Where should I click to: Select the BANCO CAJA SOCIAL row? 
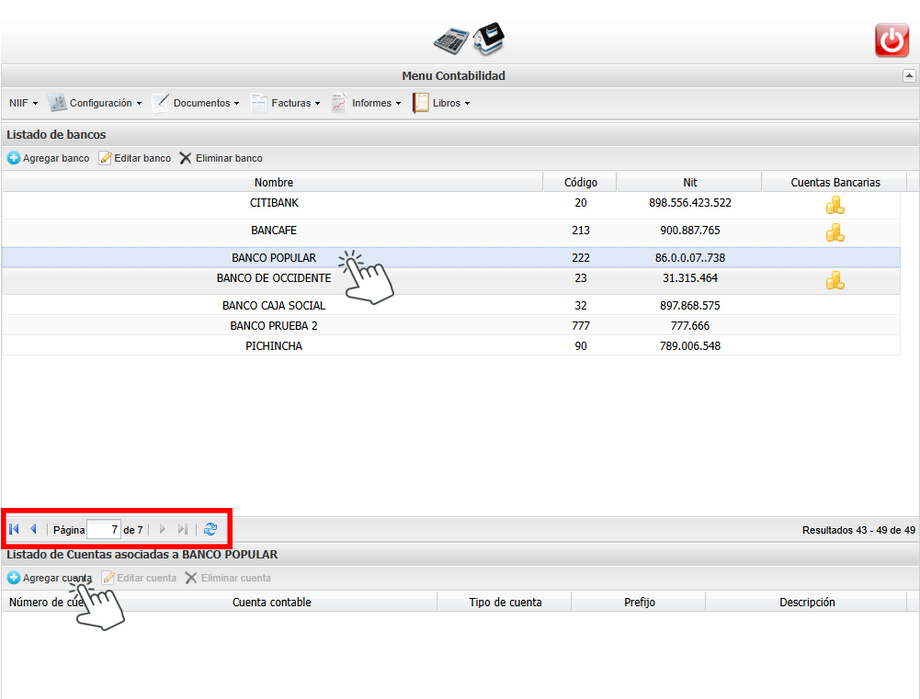(451, 305)
